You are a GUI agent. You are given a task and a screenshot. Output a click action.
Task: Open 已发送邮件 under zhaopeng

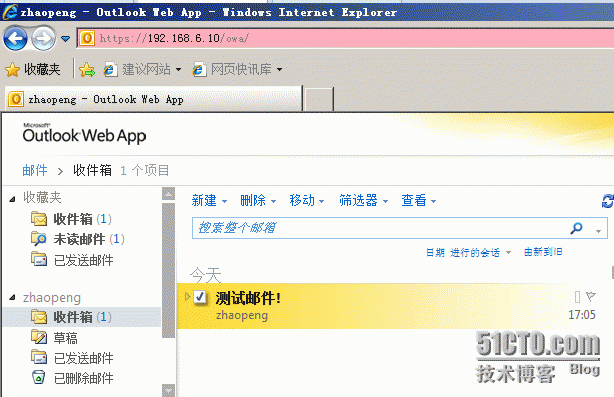(x=83, y=358)
